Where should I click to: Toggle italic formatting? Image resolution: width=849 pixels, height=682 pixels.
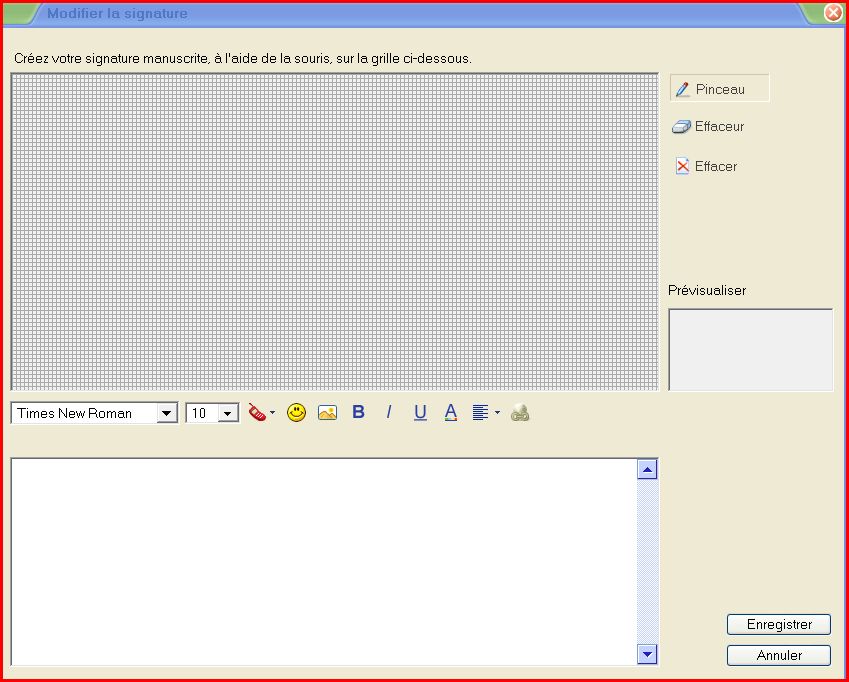pos(388,412)
